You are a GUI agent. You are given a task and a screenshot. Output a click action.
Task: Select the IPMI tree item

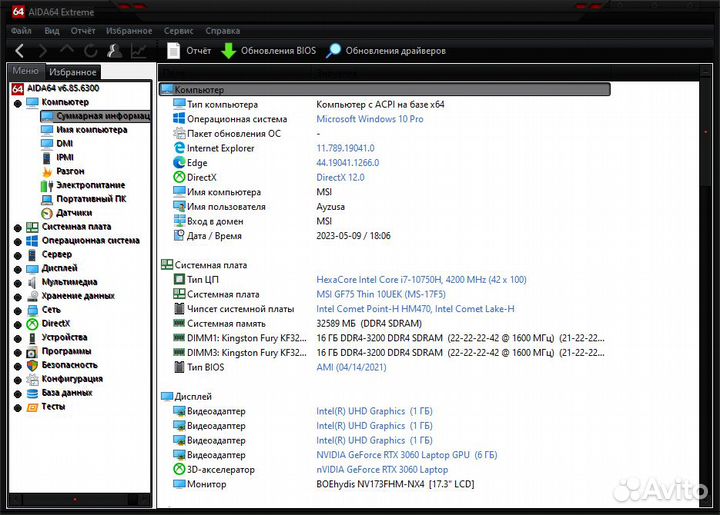(65, 157)
